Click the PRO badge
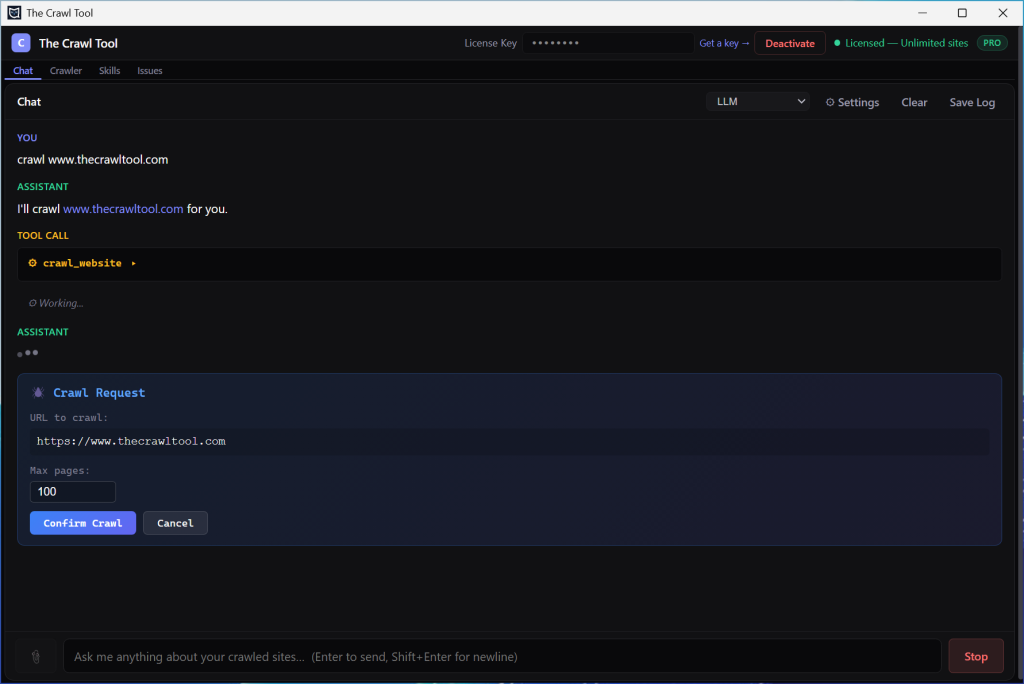Screen dimensions: 1024x684 pos(991,43)
